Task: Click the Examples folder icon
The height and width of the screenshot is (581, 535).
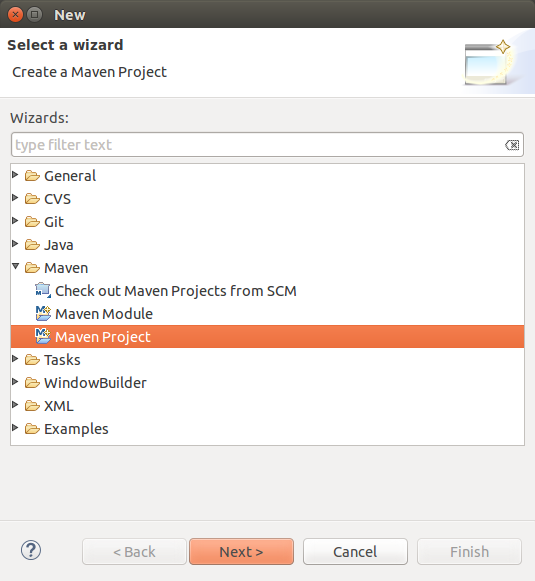Action: click(32, 429)
